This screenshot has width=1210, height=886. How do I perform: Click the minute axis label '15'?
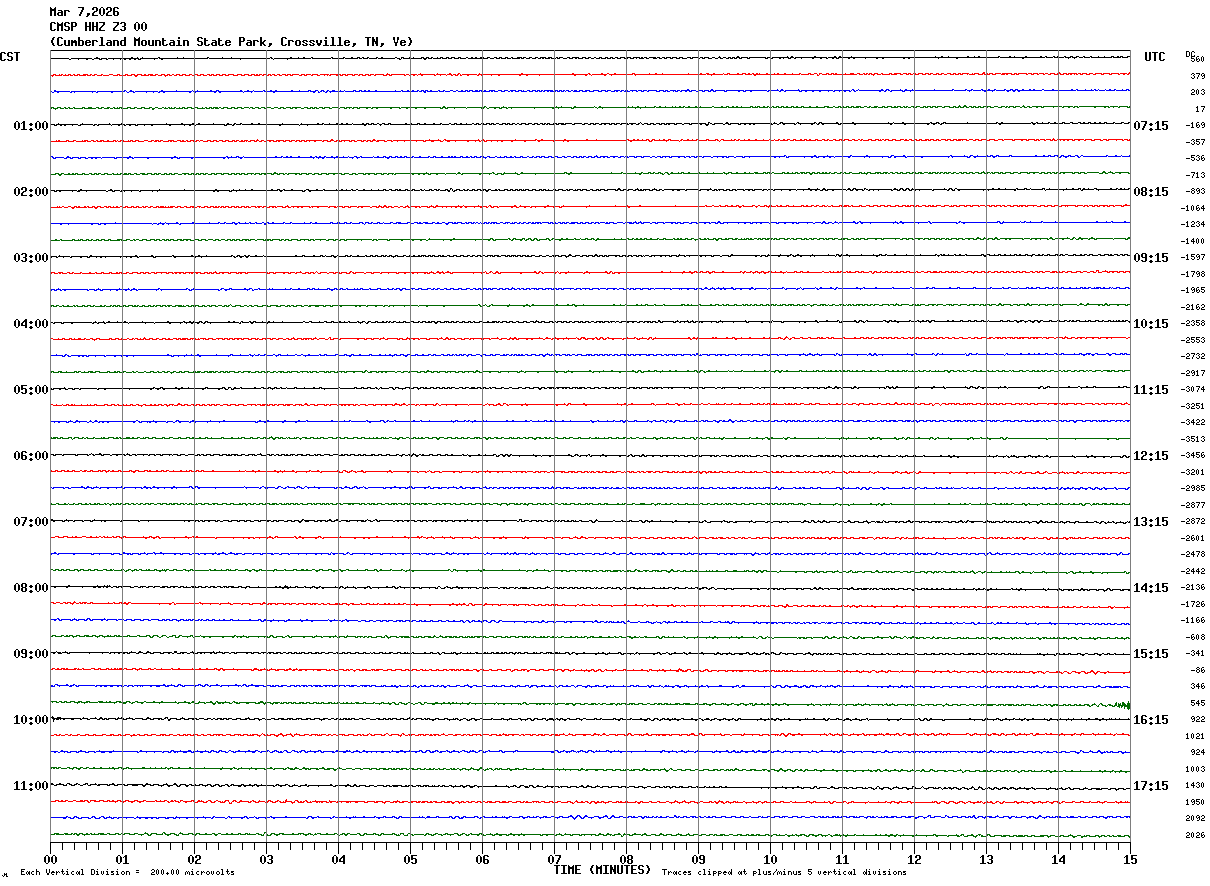point(1130,859)
